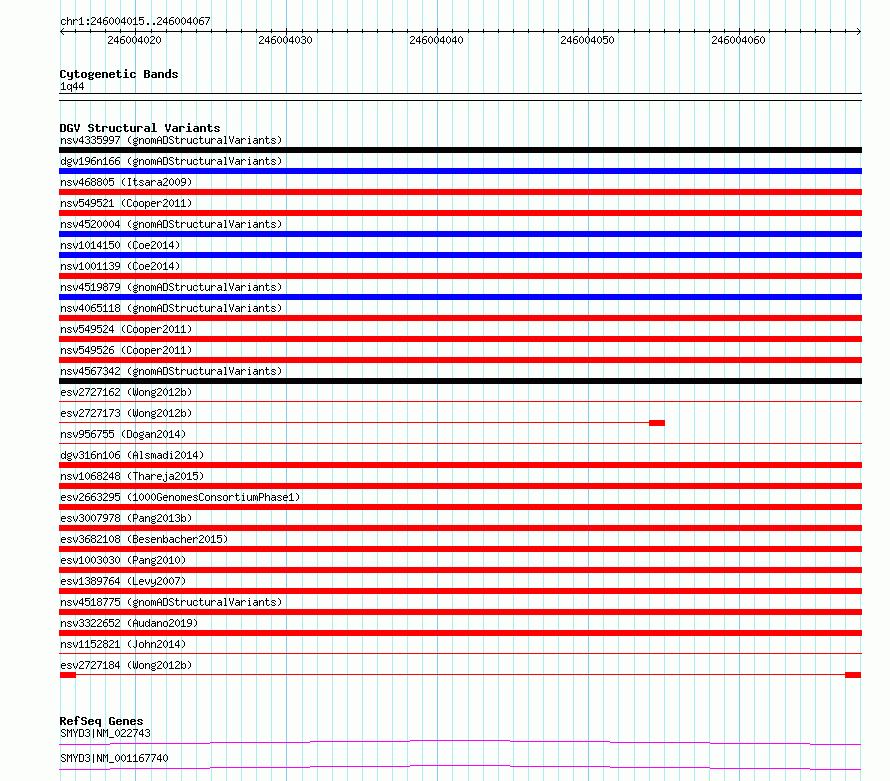Screen dimensions: 890x781
Task: Select the magenta SMYD3|NM_001167740 gene track
Action: click(460, 767)
